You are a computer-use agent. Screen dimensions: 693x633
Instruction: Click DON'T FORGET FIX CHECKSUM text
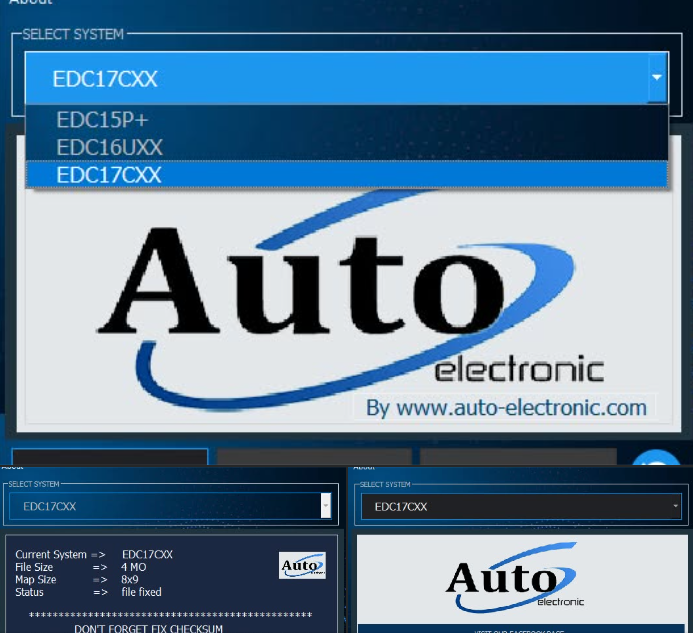148,629
